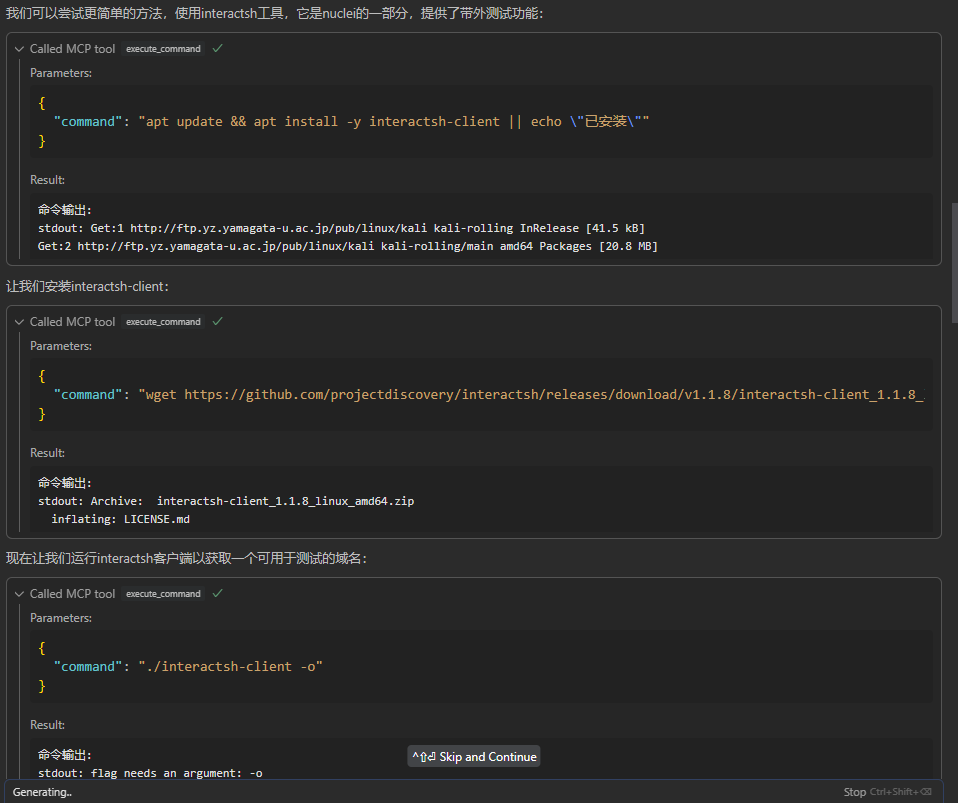Click checkmark beside interactsh-client -o tool call
This screenshot has height=803, width=958.
(218, 593)
